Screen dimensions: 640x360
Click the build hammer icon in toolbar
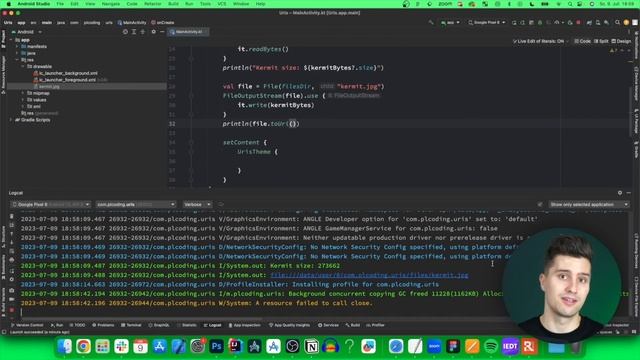click(431, 22)
